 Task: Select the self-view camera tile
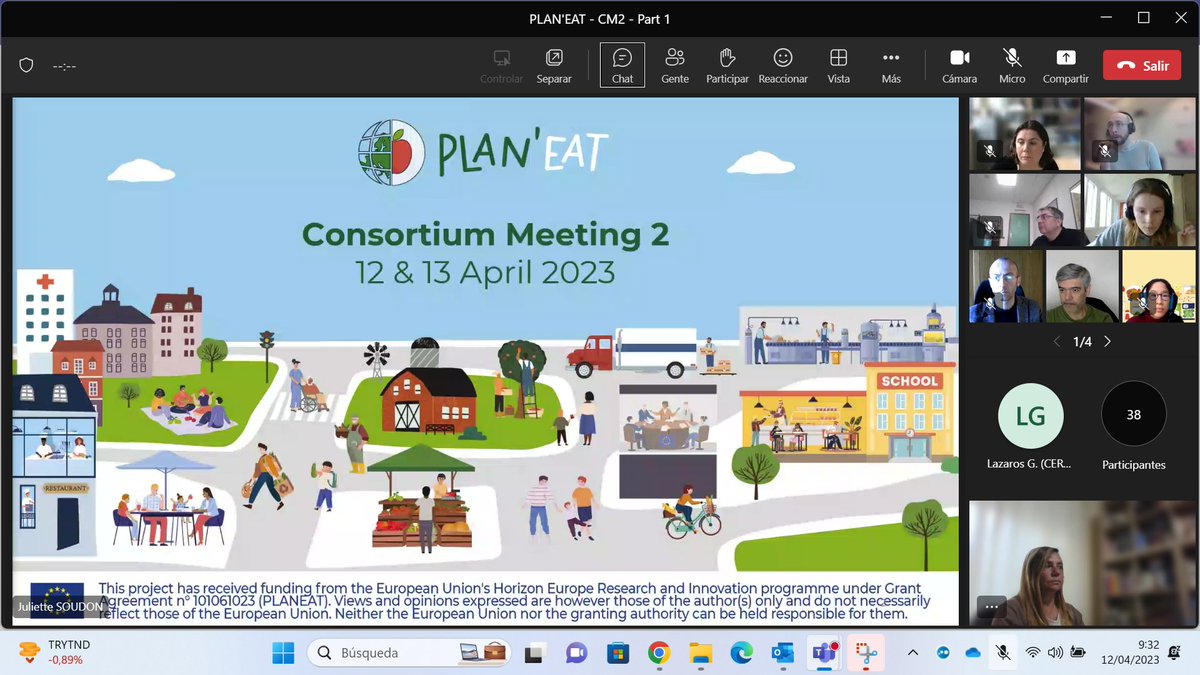tap(1083, 563)
